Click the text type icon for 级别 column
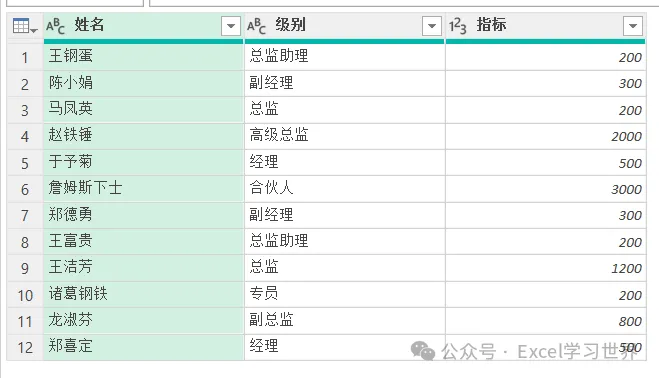The width and height of the screenshot is (659, 378). (256, 26)
